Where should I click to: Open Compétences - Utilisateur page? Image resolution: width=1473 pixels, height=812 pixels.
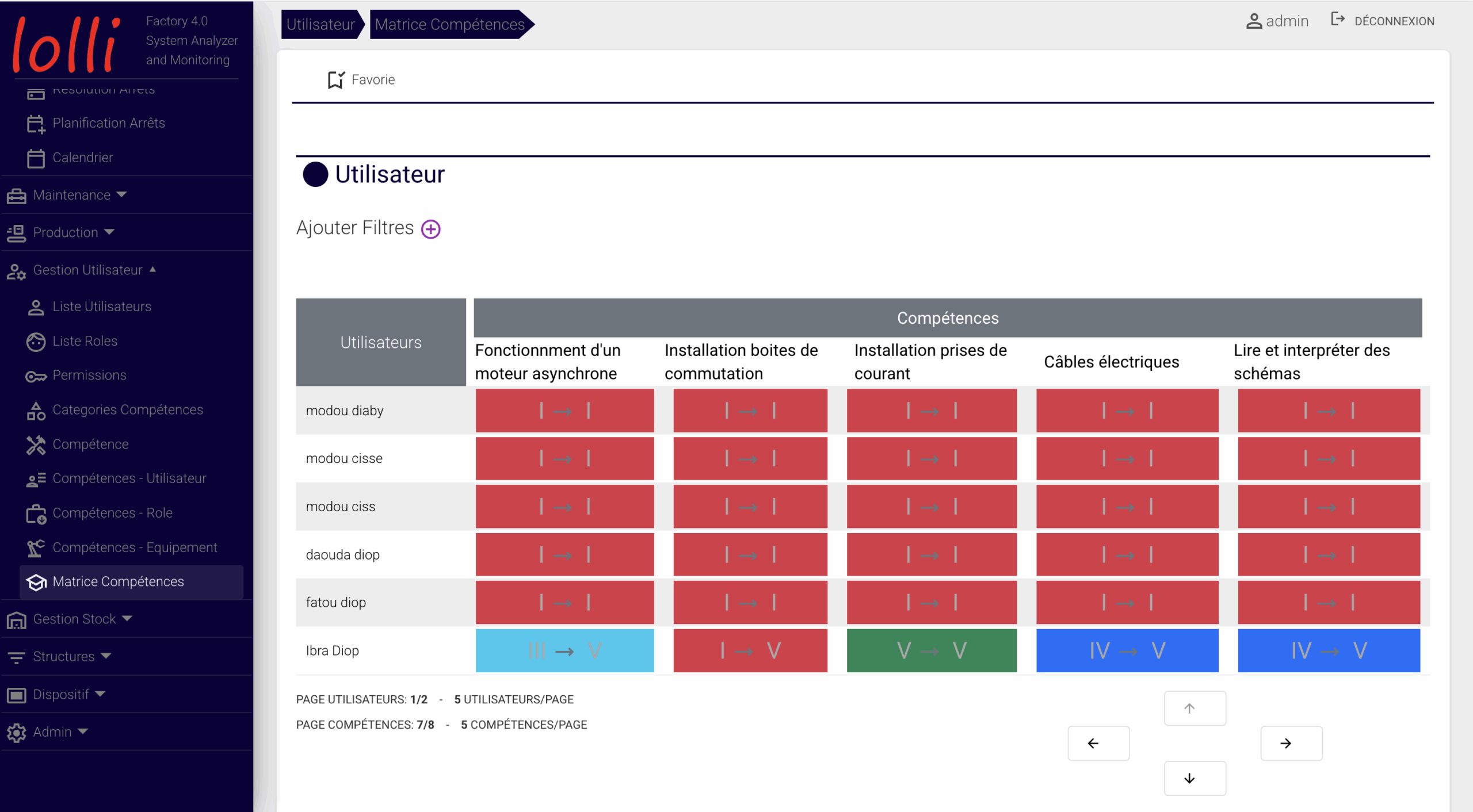click(x=129, y=478)
